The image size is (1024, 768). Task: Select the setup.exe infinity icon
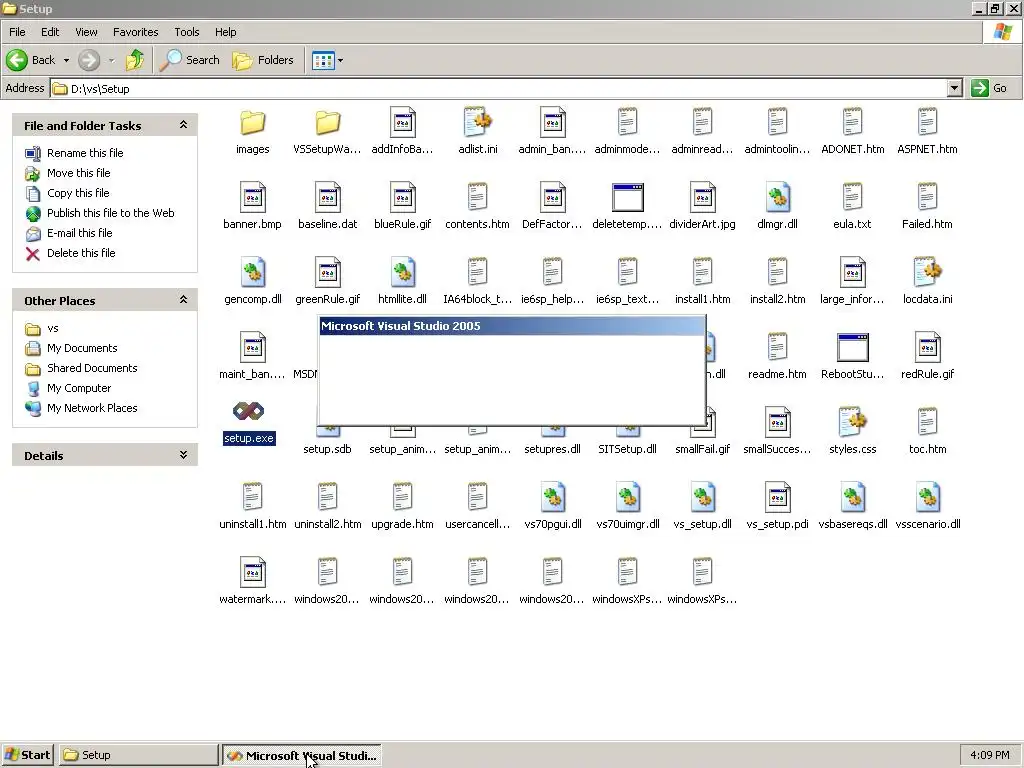coord(248,411)
